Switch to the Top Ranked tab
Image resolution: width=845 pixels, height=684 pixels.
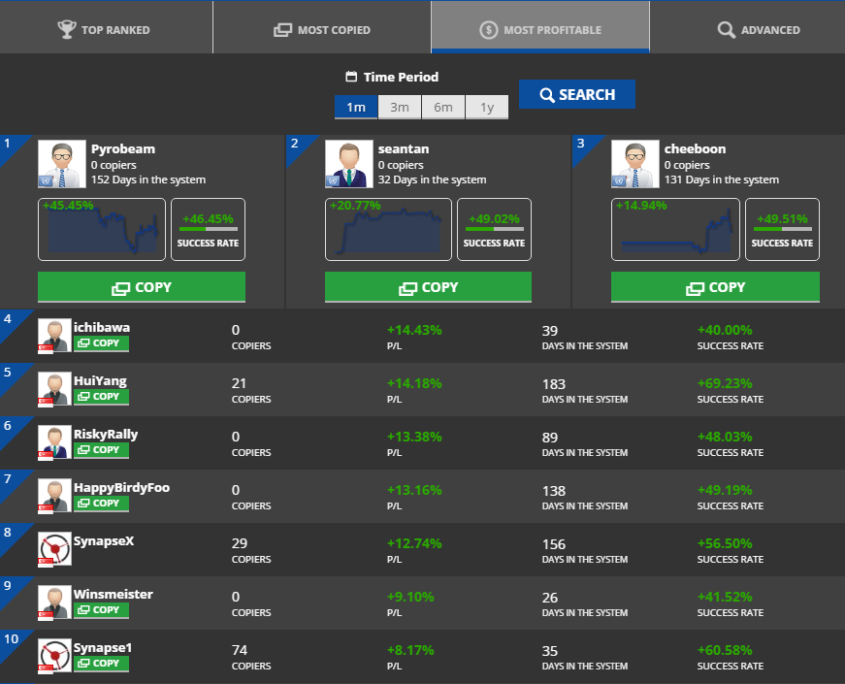pos(105,30)
